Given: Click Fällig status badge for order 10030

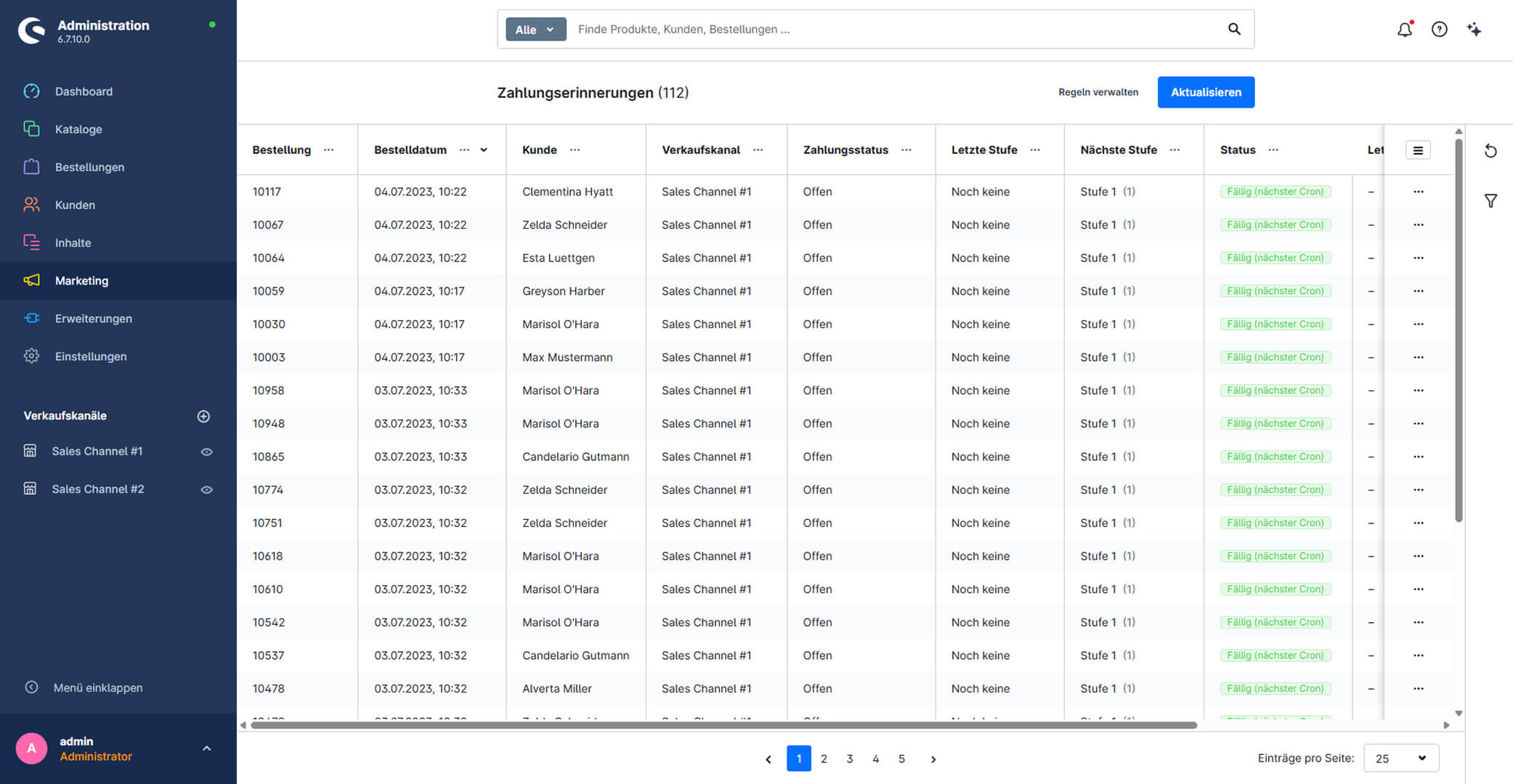Looking at the screenshot, I should coord(1275,324).
